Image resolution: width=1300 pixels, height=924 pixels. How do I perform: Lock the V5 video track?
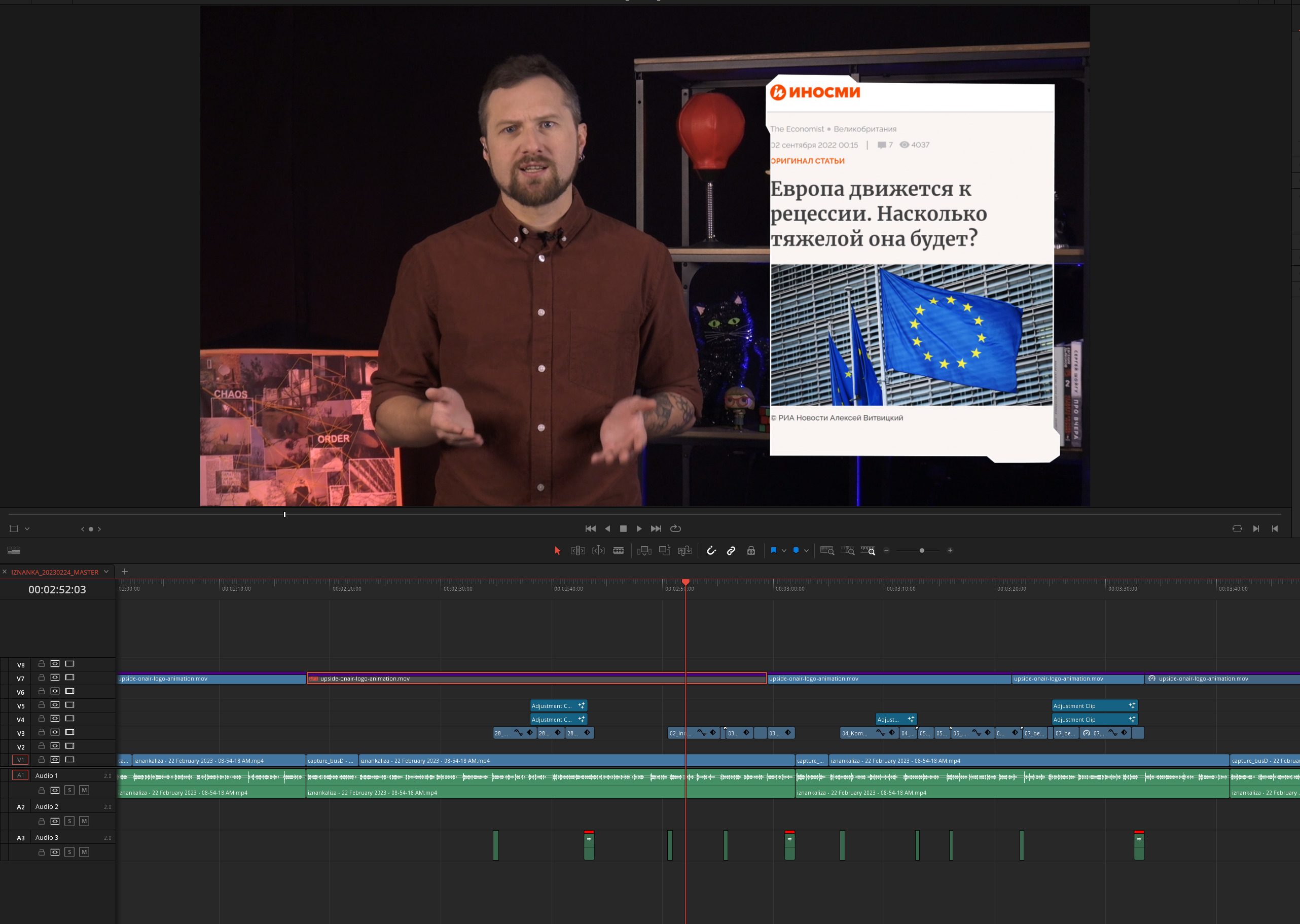click(42, 705)
